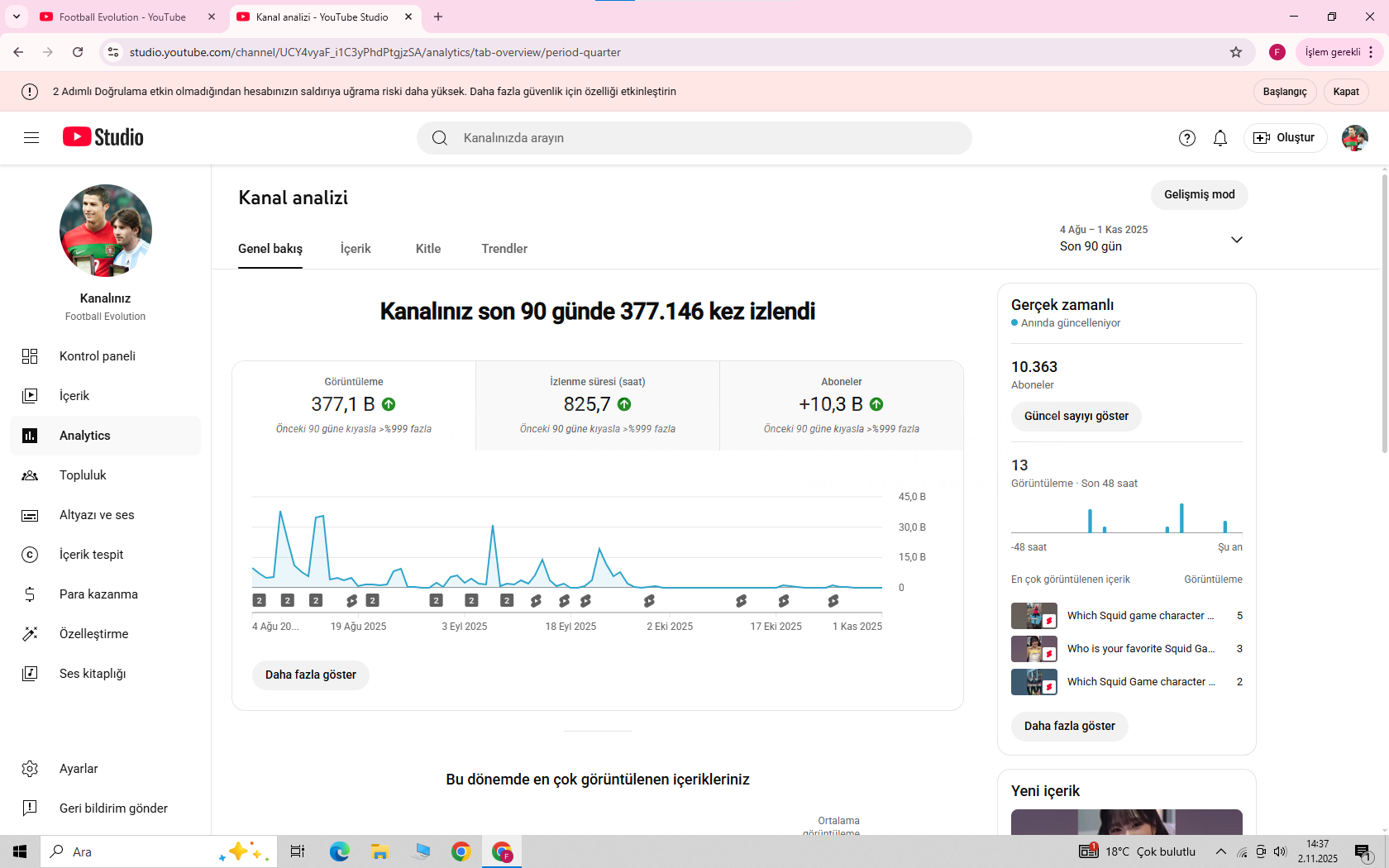Screen dimensions: 1389x868
Task: Open the hamburger navigation menu
Action: click(x=31, y=138)
